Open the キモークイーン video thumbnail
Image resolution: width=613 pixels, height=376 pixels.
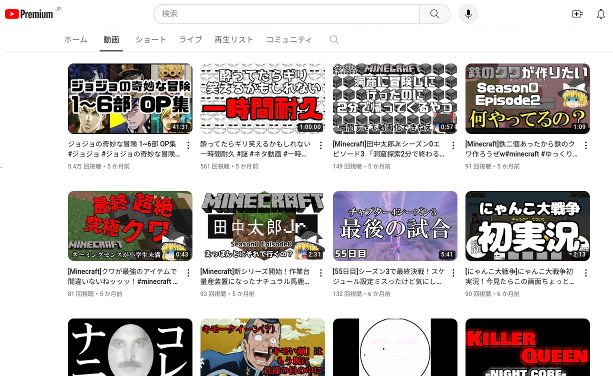(263, 347)
